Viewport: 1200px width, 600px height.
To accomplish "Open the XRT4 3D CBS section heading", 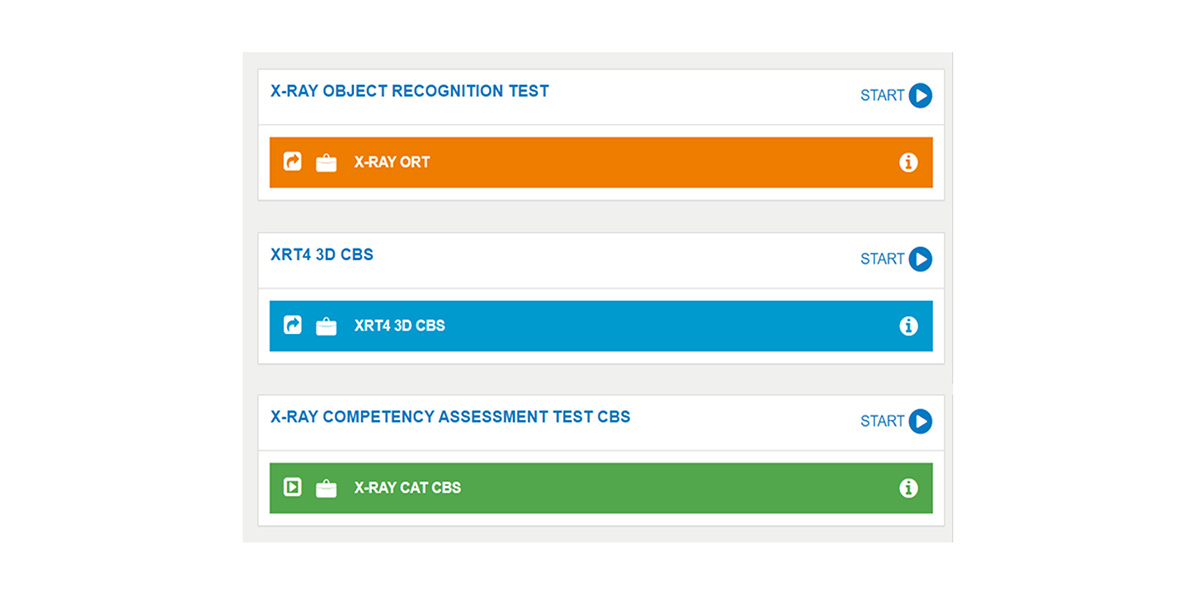I will click(322, 254).
